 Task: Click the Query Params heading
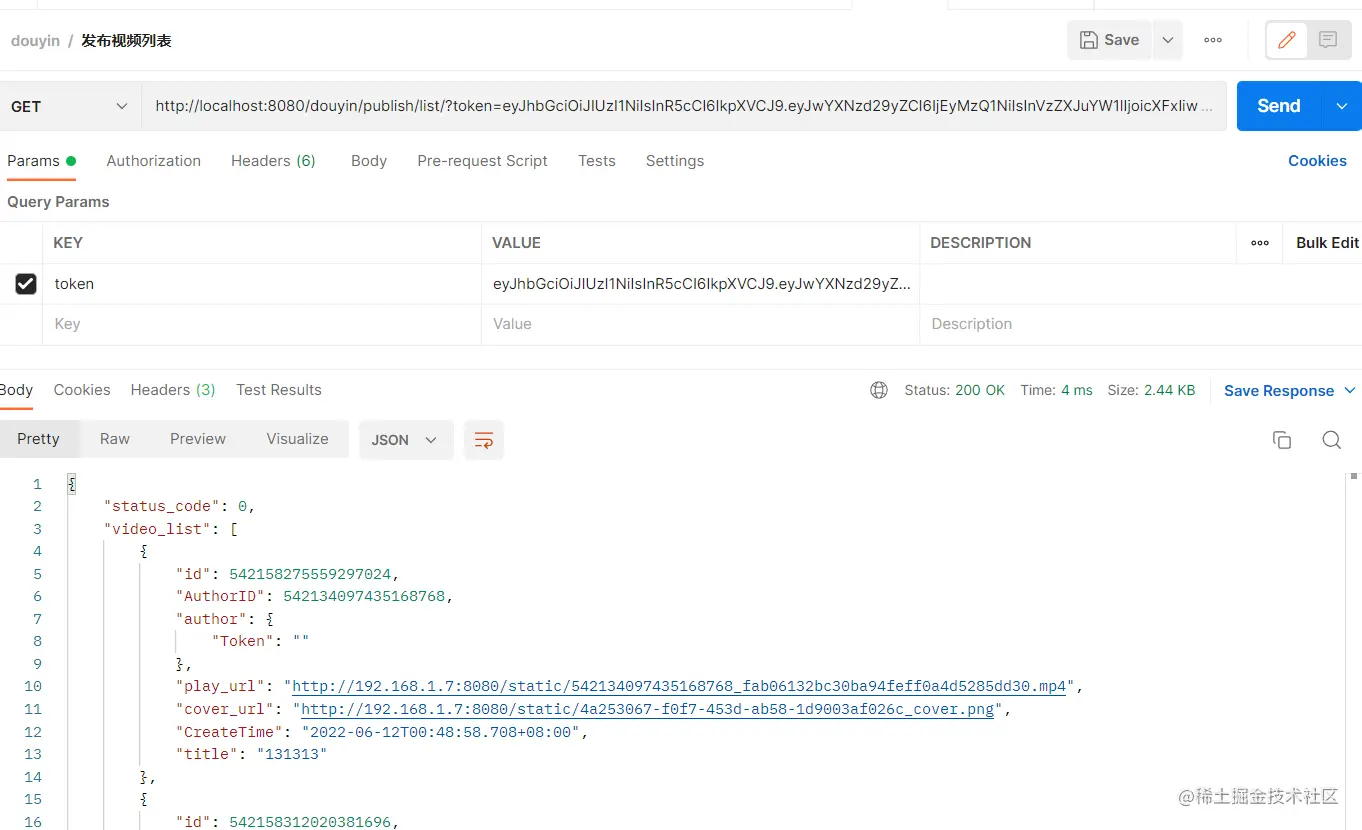[x=58, y=202]
